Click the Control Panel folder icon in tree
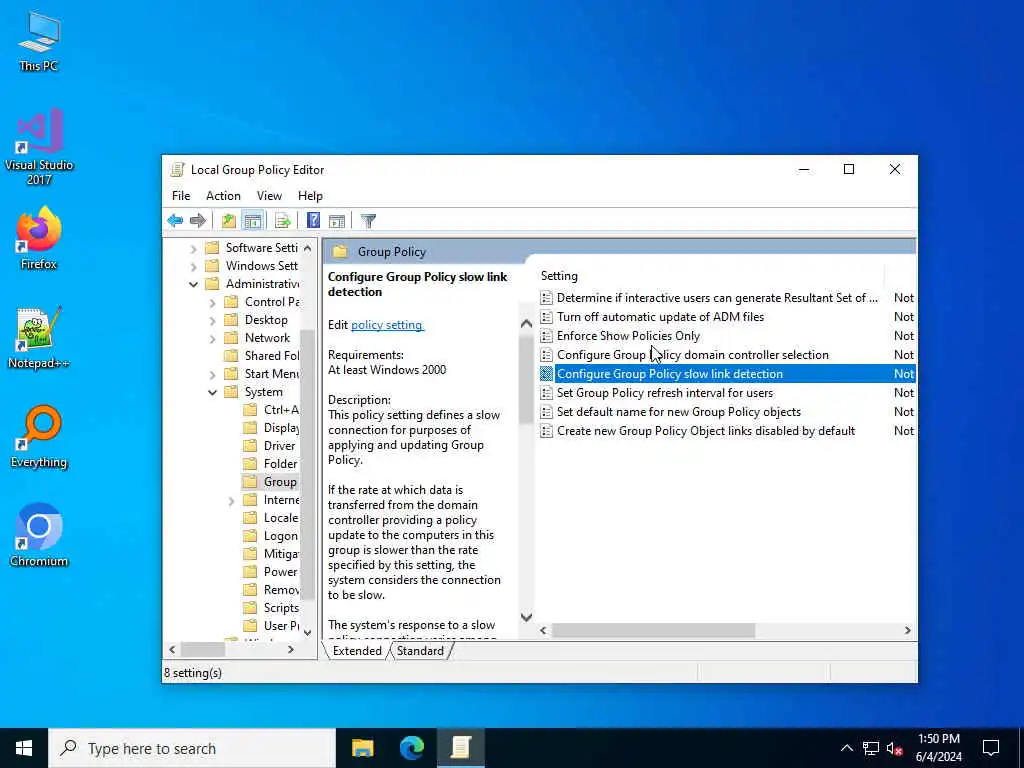The image size is (1024, 768). (x=231, y=302)
